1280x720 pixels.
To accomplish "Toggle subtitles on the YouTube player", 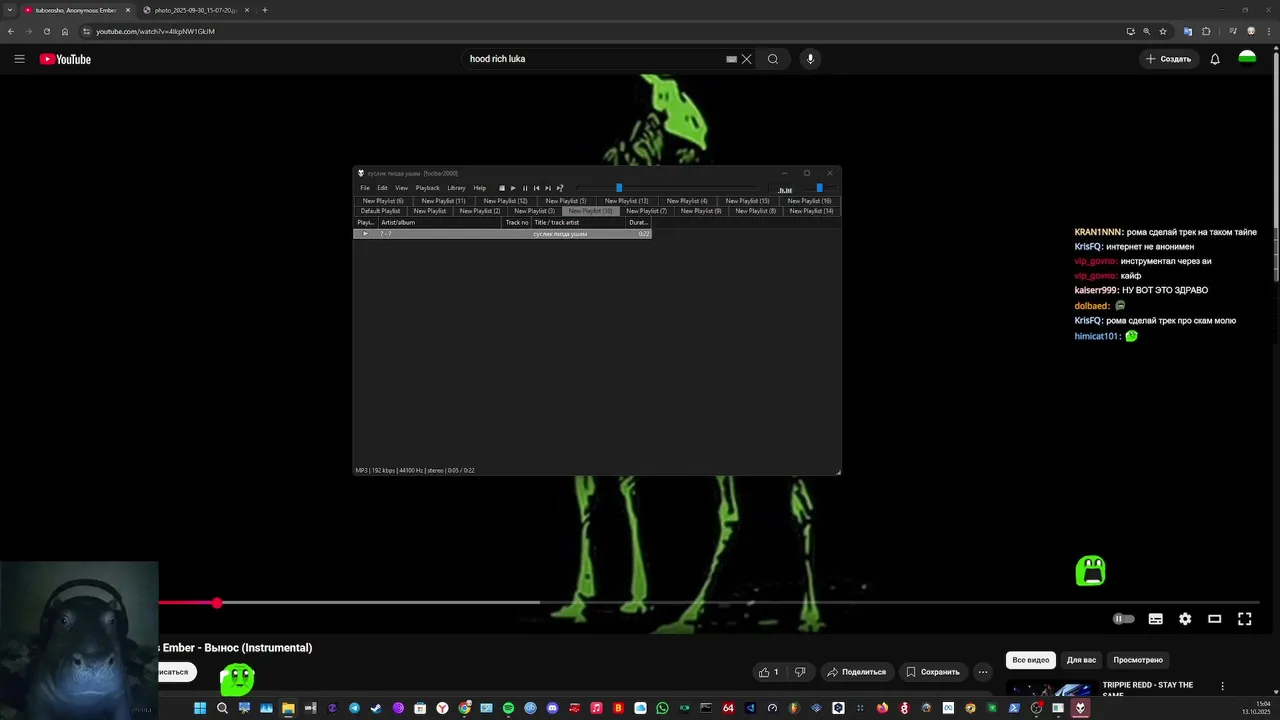I will click(x=1155, y=619).
